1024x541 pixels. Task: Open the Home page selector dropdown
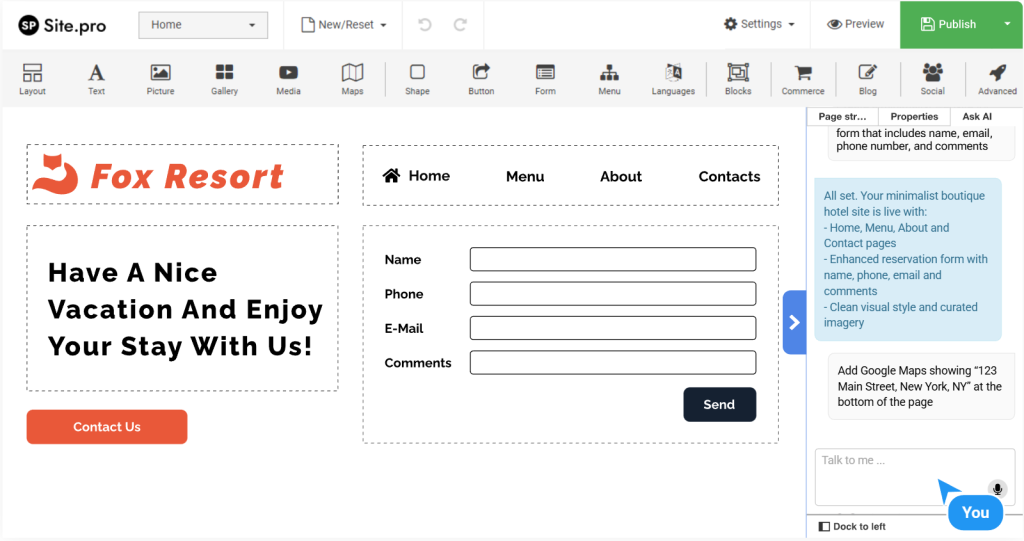[203, 25]
